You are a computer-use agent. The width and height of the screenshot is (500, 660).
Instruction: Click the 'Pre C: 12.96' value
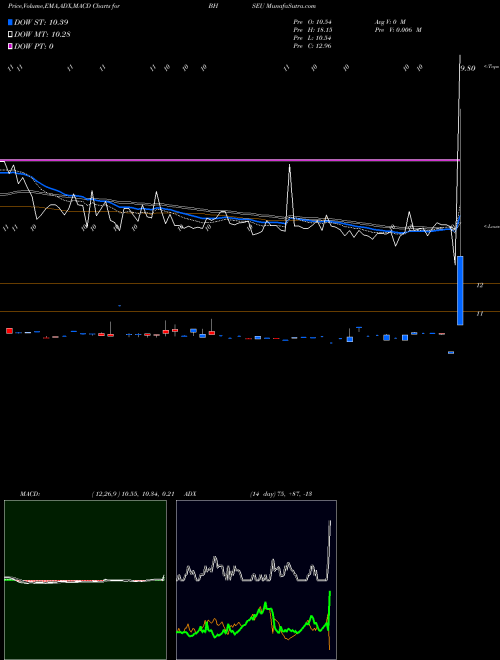pos(312,46)
